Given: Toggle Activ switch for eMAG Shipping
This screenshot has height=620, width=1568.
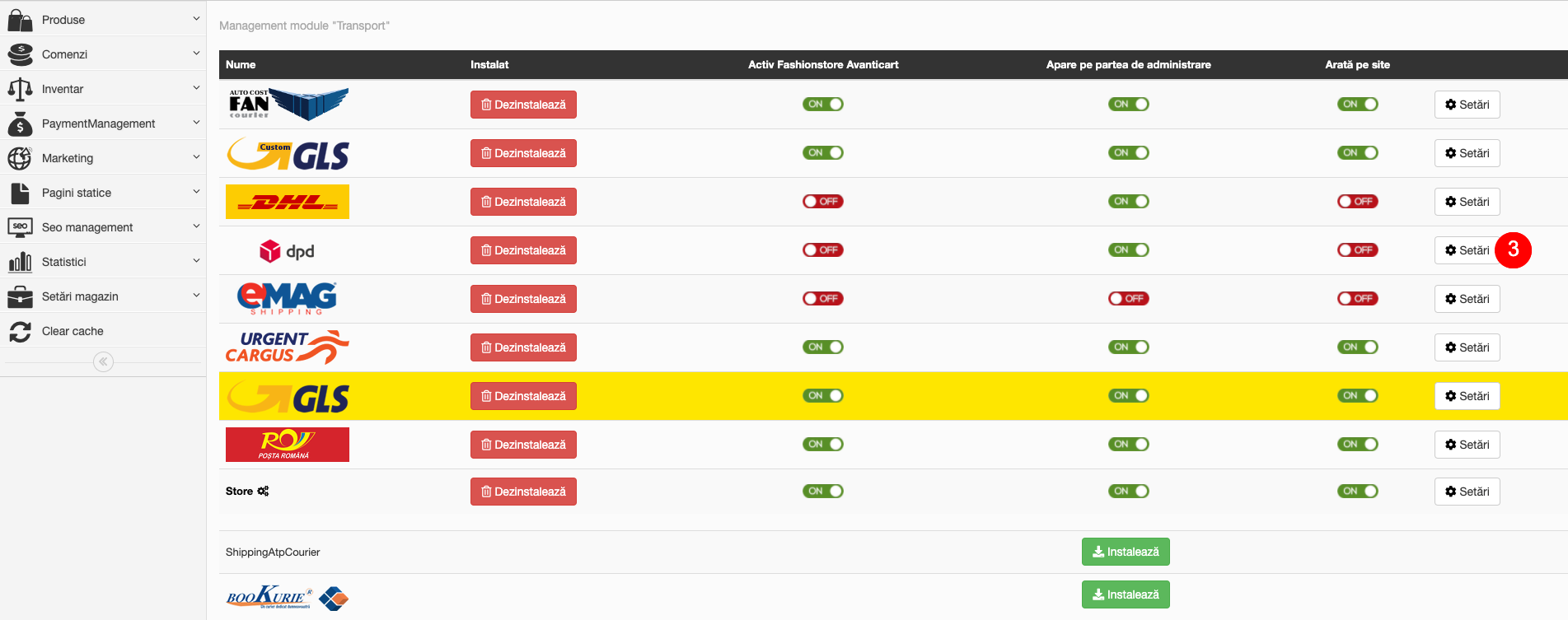Looking at the screenshot, I should [823, 298].
